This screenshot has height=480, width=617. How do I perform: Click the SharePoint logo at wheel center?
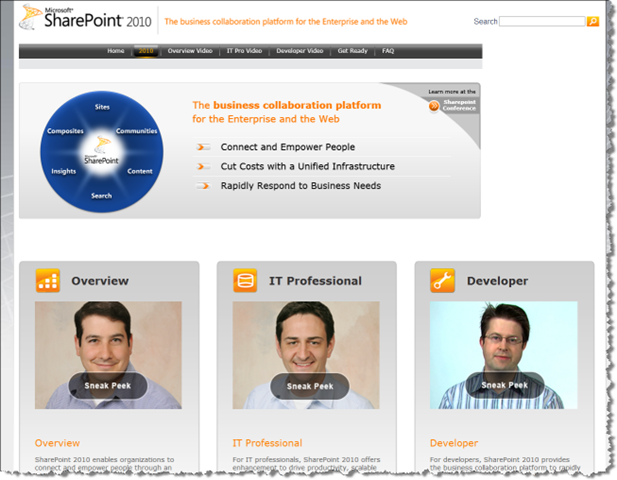(102, 150)
